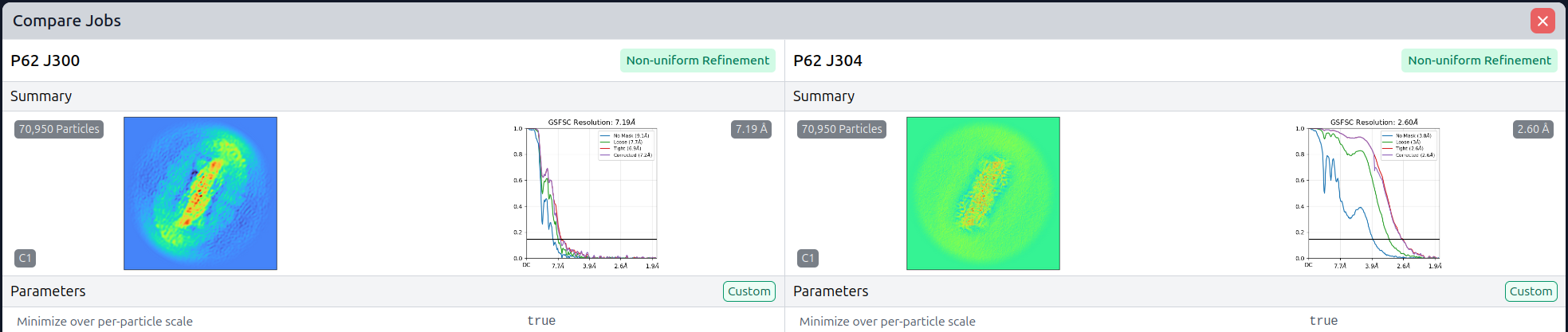
Task: Open the J300 density map thumbnail
Action: click(x=200, y=193)
